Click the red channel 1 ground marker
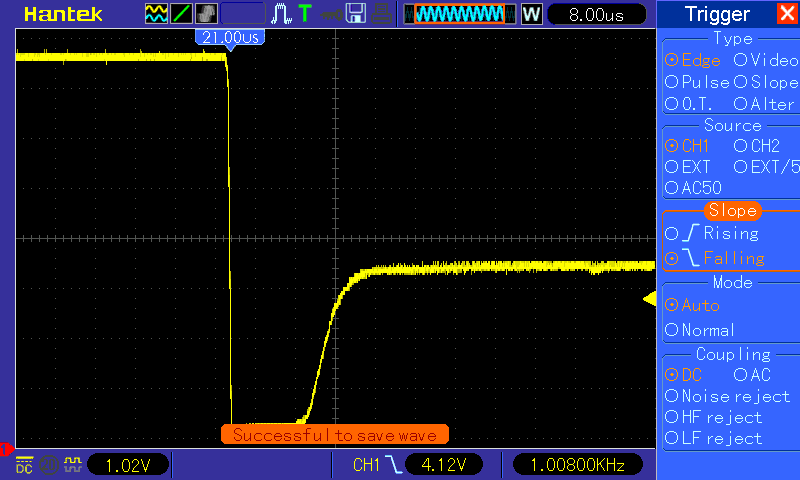The image size is (800, 480). [6, 449]
